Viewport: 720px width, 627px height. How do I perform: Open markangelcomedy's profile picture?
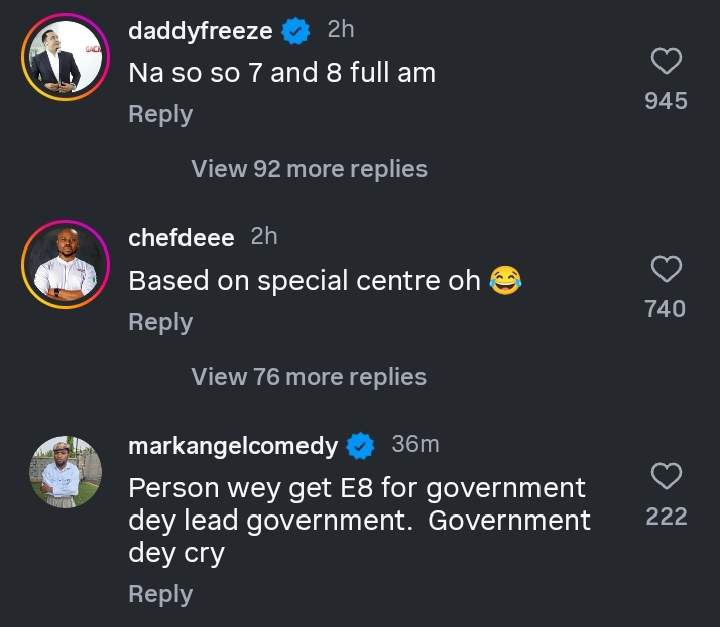coord(65,471)
